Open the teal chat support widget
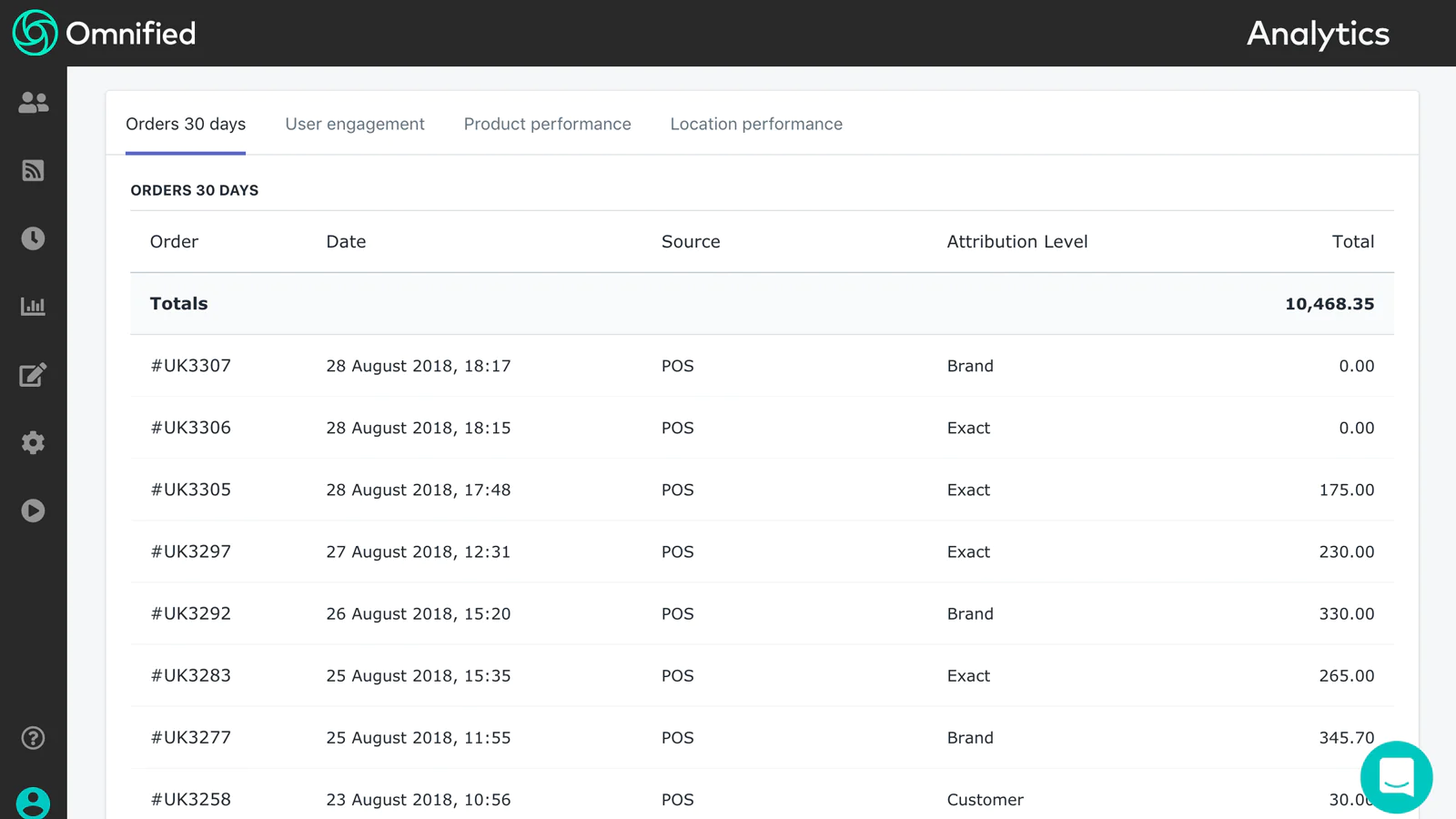 [1396, 777]
